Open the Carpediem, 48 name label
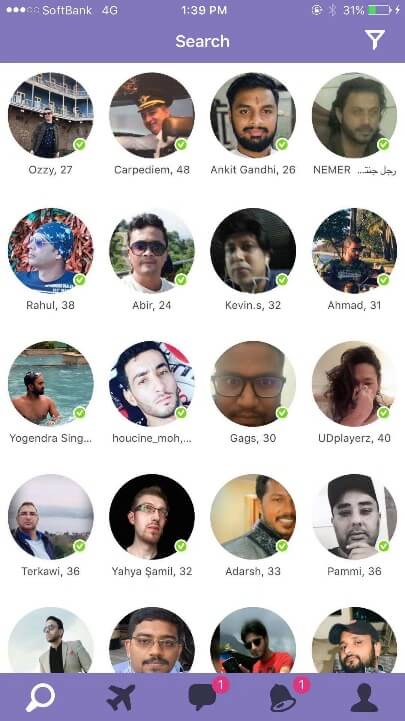Viewport: 405px width, 721px height. coord(152,170)
